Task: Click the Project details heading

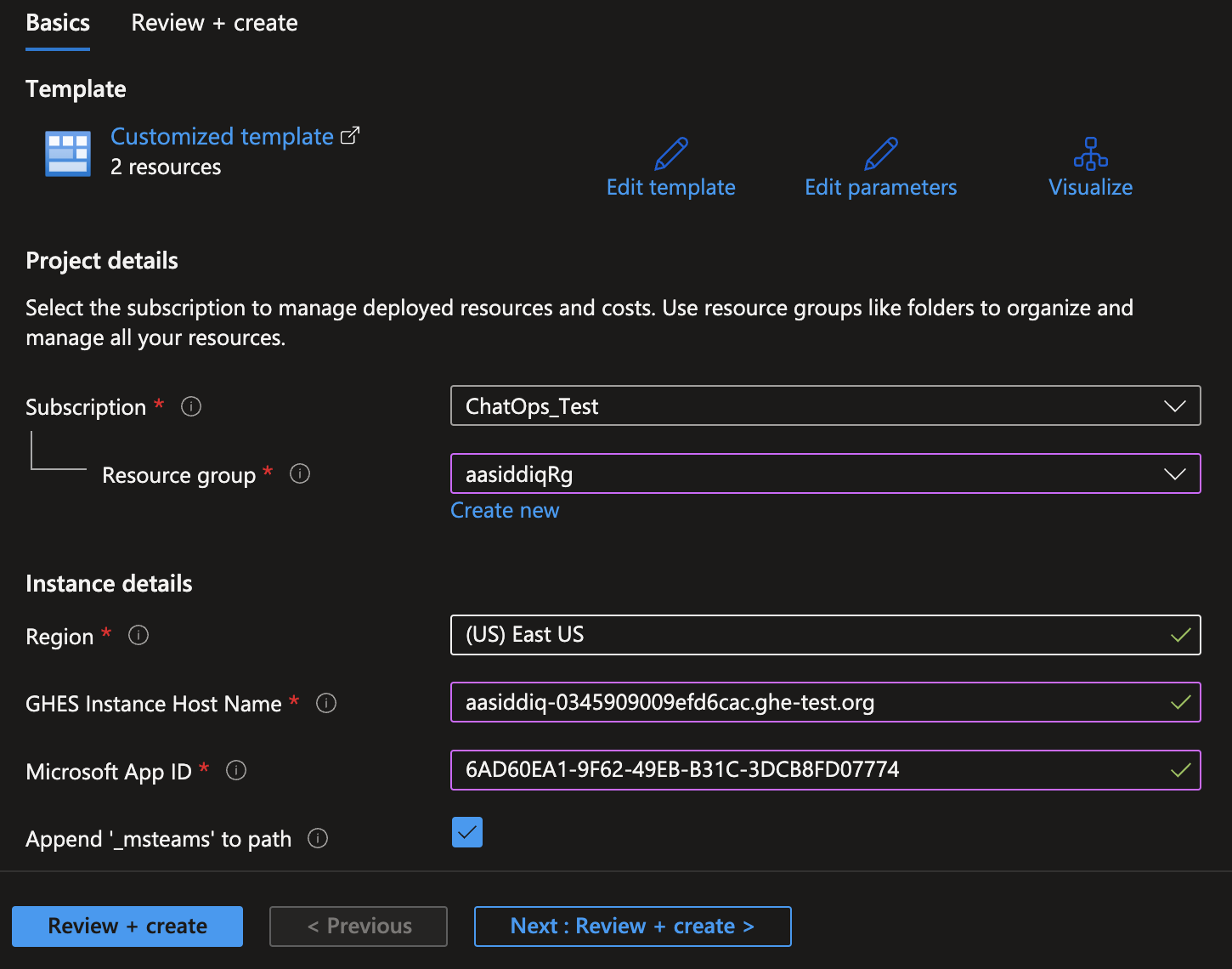Action: (x=102, y=260)
